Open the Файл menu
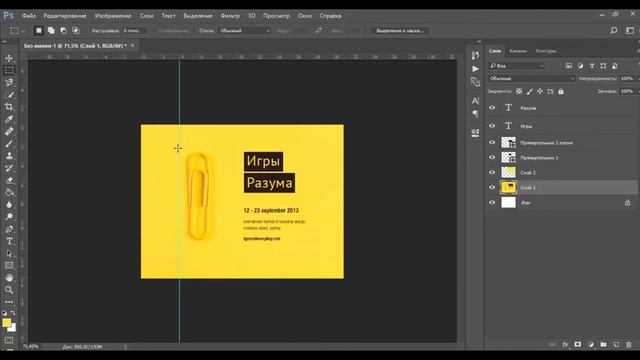The image size is (640, 360). tap(29, 16)
